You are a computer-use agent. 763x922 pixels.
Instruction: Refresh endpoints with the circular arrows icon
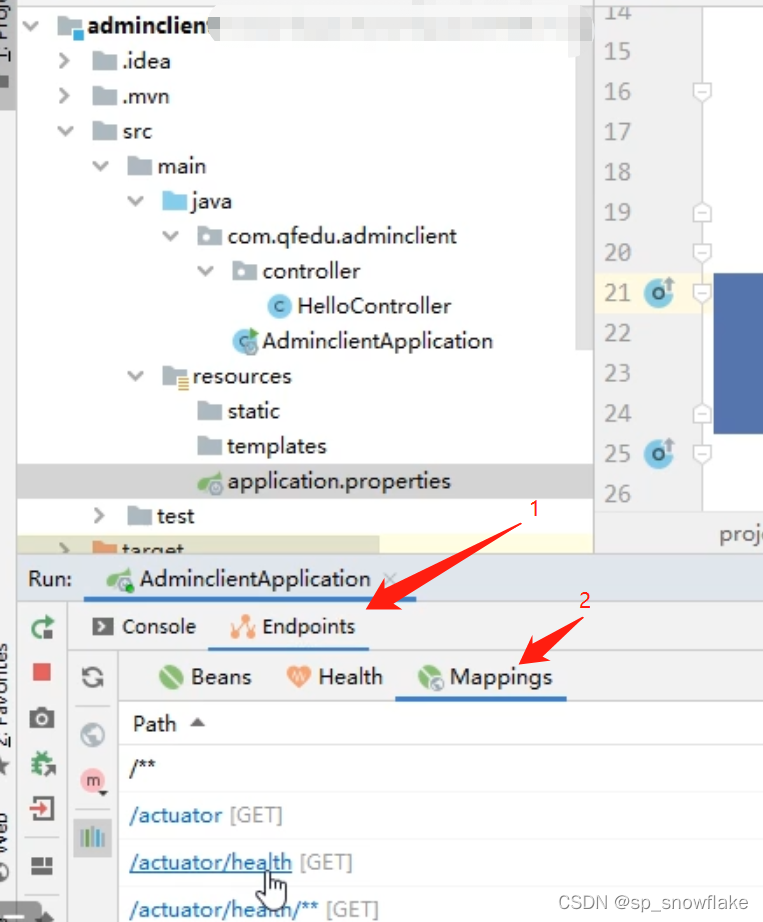click(x=93, y=677)
